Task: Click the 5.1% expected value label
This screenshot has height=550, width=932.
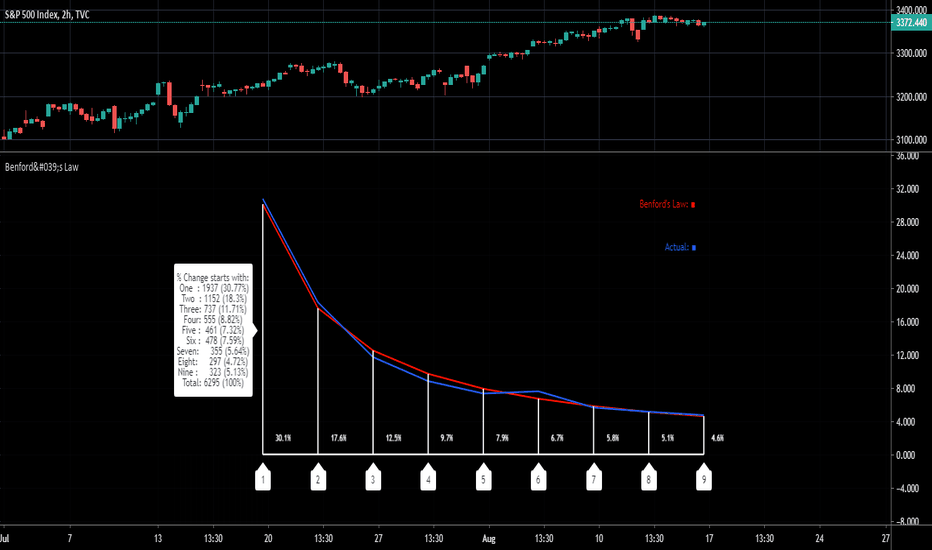Action: coord(668,438)
